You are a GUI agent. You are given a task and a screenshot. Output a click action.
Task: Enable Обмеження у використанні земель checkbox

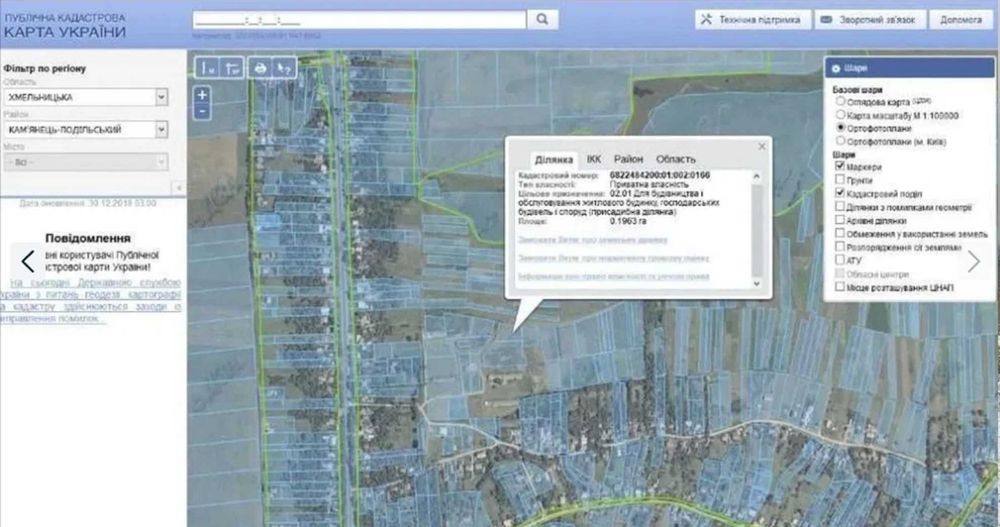[x=840, y=233]
